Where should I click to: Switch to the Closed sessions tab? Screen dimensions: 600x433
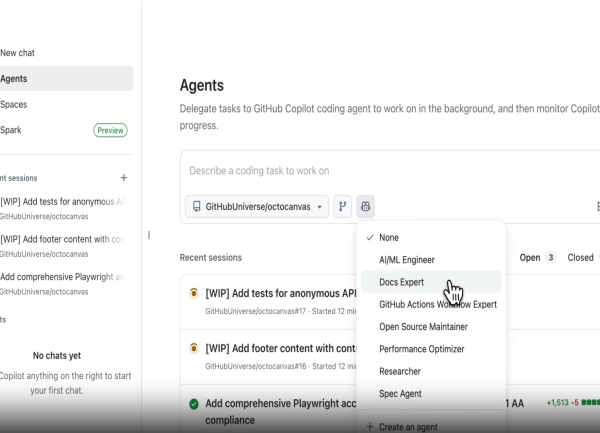(x=580, y=258)
